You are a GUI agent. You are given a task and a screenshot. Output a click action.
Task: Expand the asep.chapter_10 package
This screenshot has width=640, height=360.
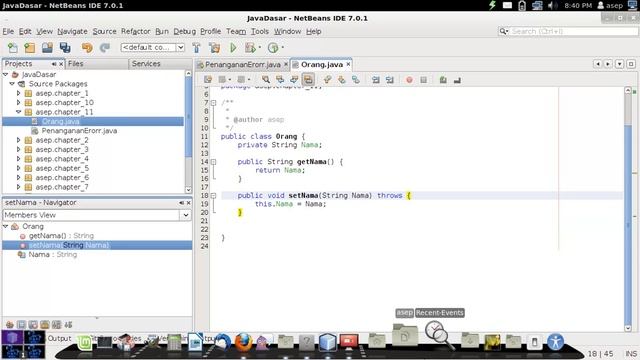click(x=19, y=102)
